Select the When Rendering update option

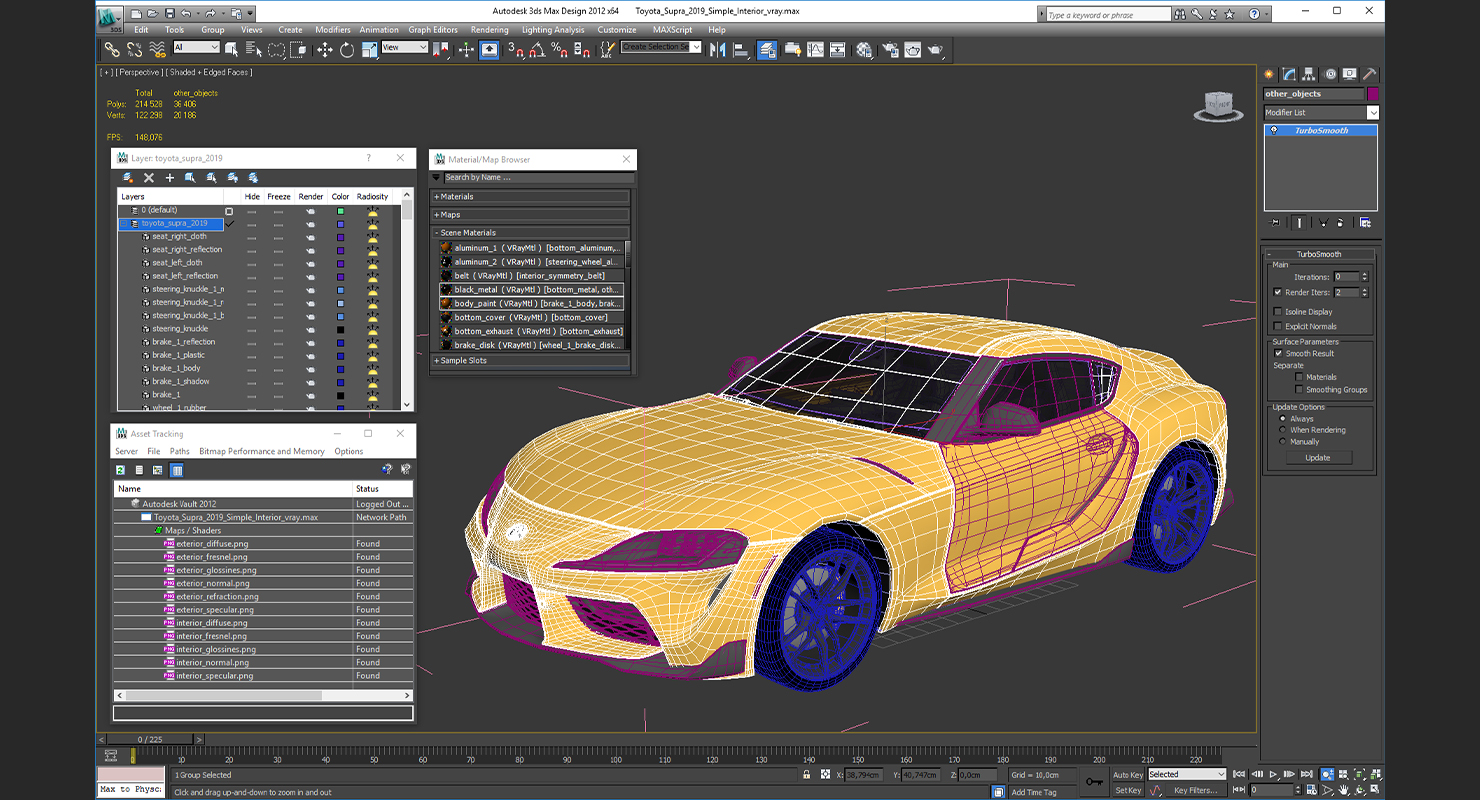pyautogui.click(x=1283, y=430)
